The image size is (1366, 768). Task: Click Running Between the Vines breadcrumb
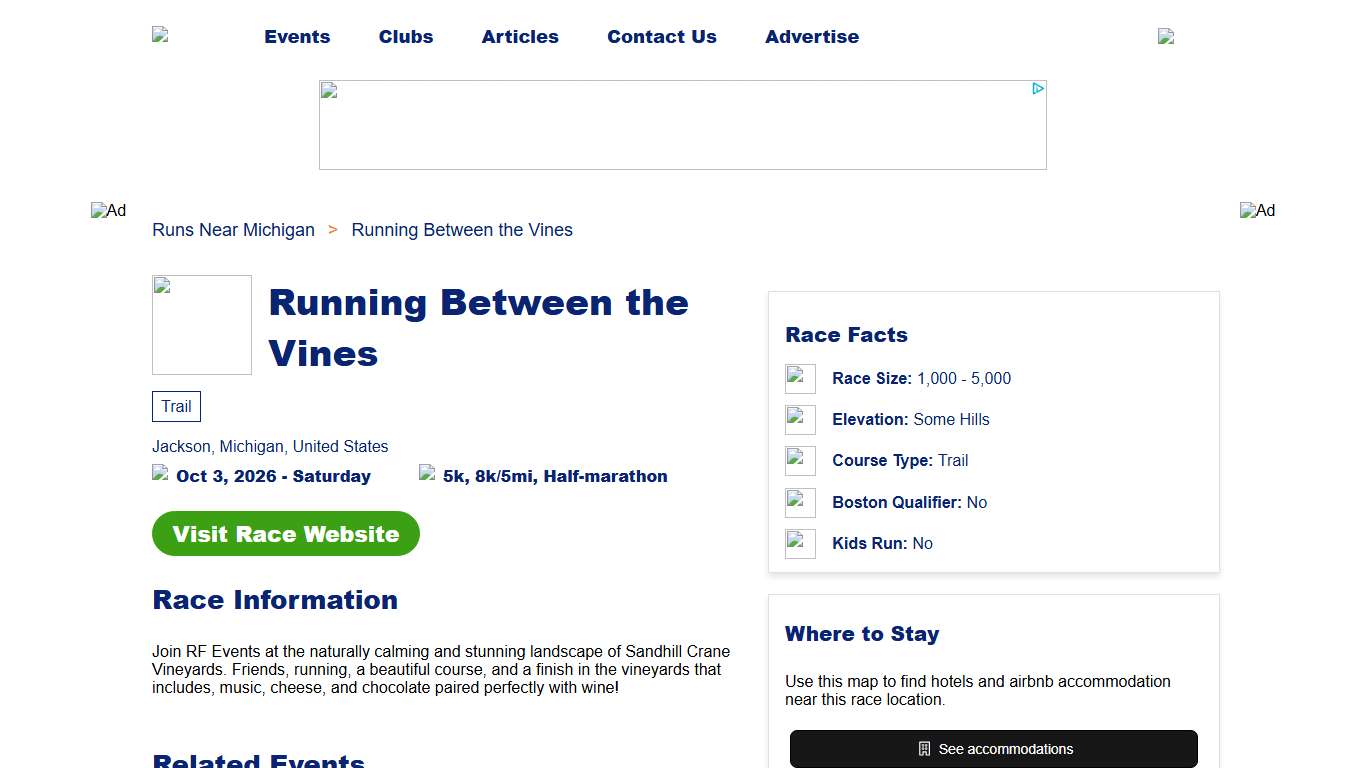pyautogui.click(x=462, y=230)
